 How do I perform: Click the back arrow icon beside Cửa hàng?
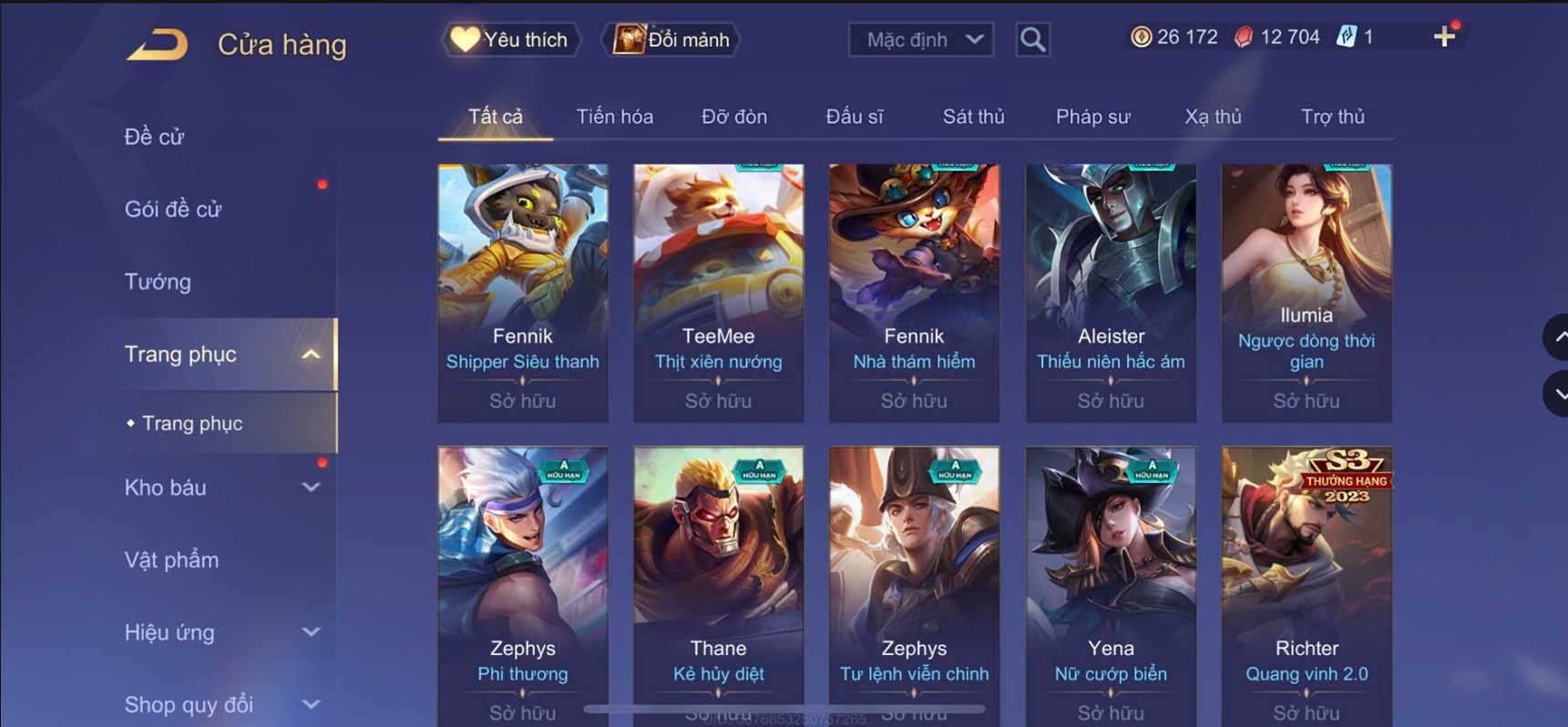pyautogui.click(x=157, y=44)
